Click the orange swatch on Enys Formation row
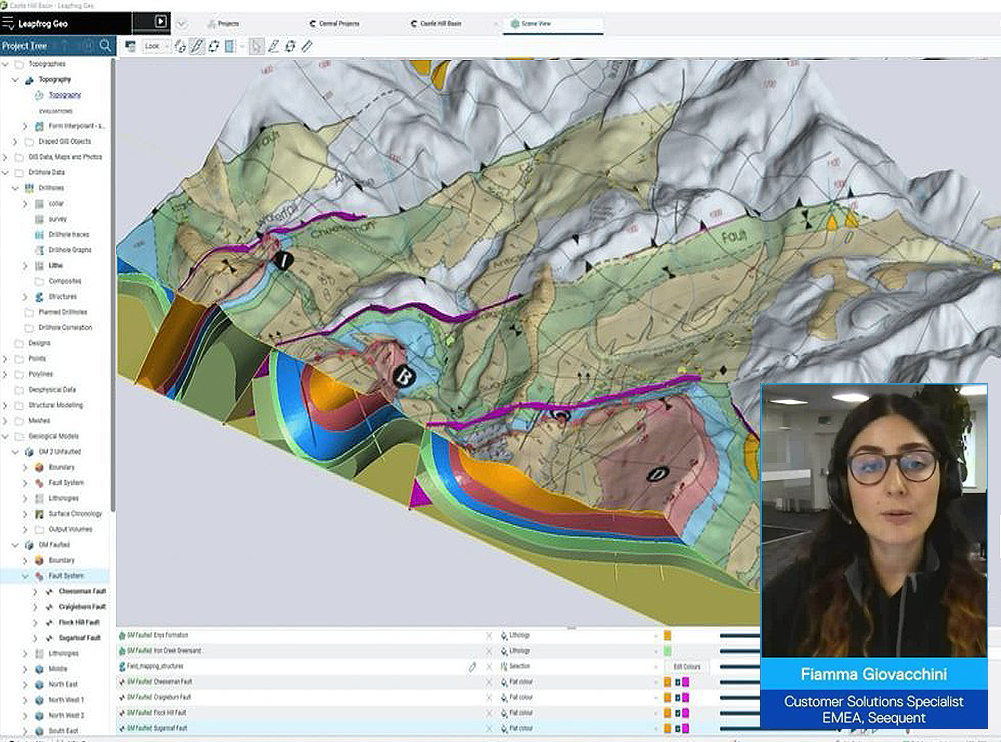1001x742 pixels. point(667,635)
